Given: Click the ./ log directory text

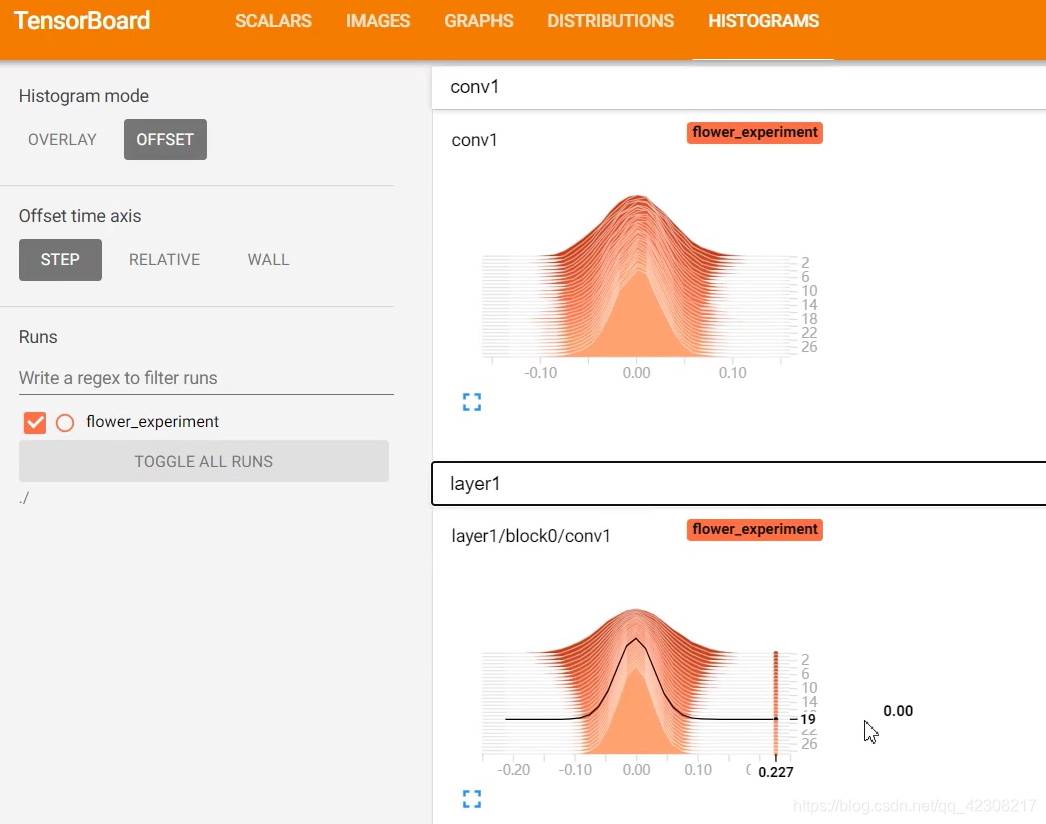Looking at the screenshot, I should coord(24,498).
